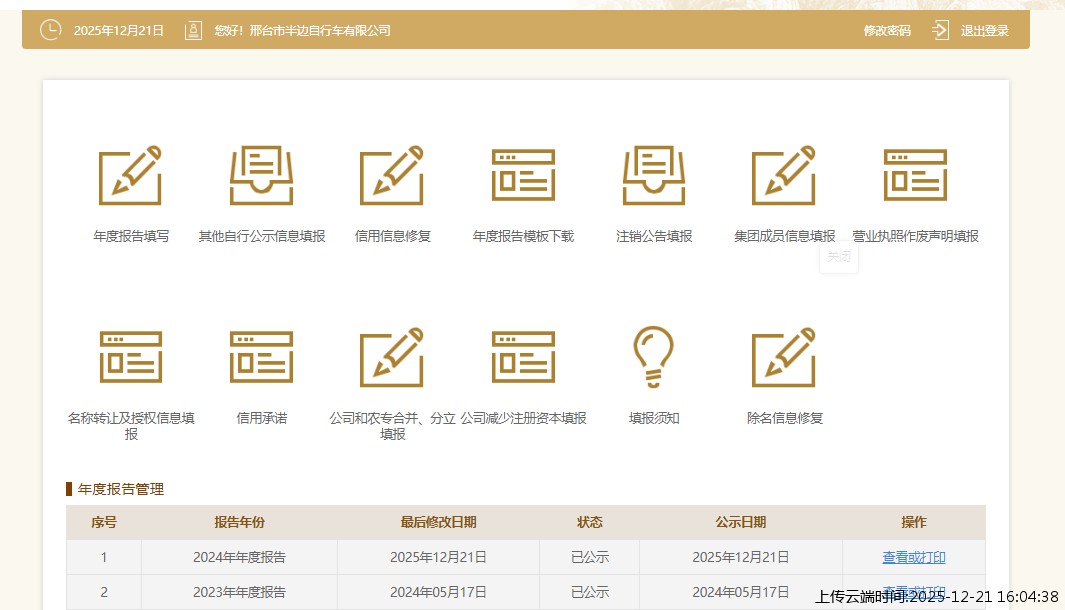Open the 信用信息修复 pencil icon
1065x610 pixels.
click(392, 176)
